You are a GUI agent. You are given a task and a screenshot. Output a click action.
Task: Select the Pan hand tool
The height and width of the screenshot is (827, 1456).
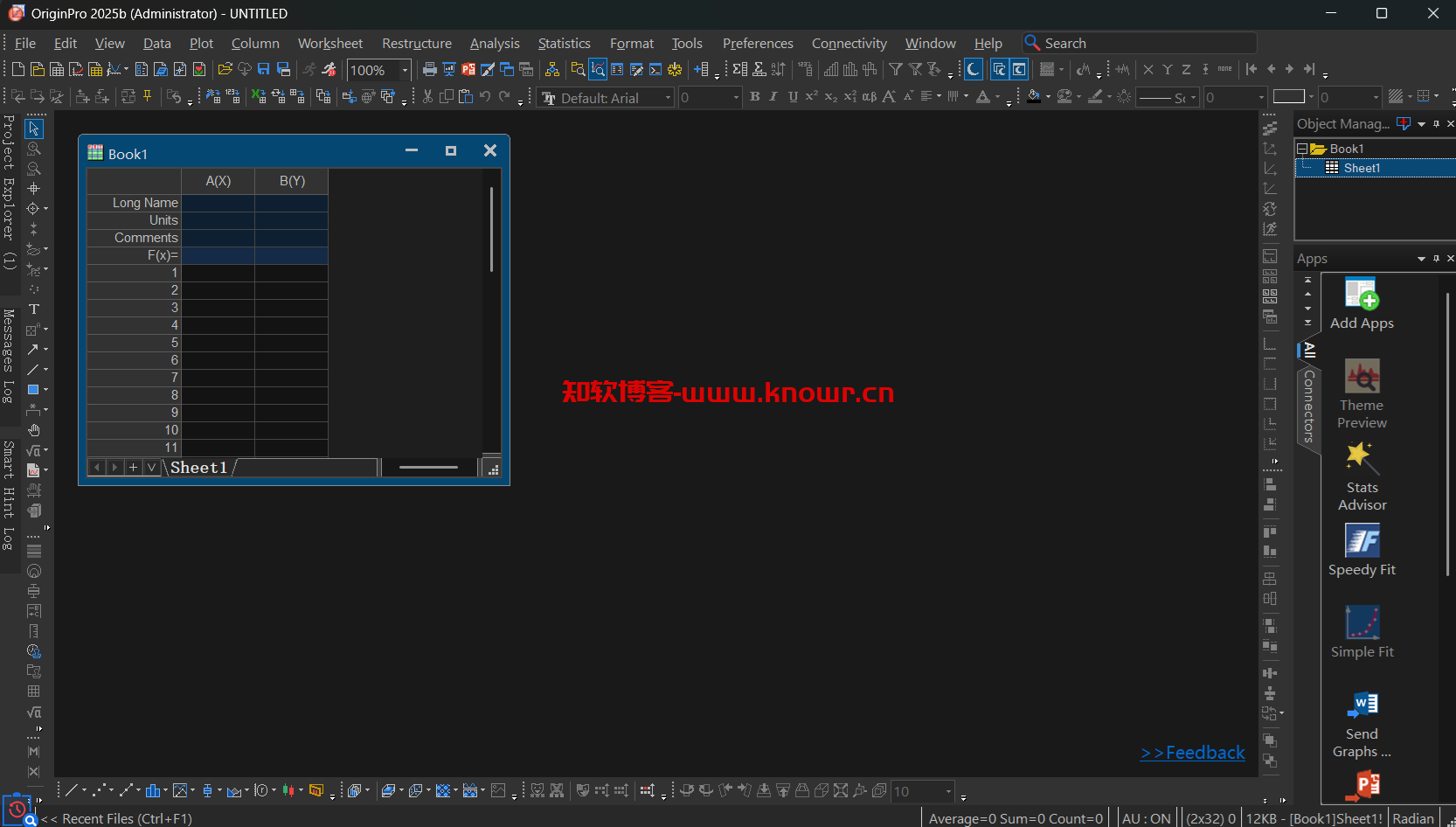(34, 430)
